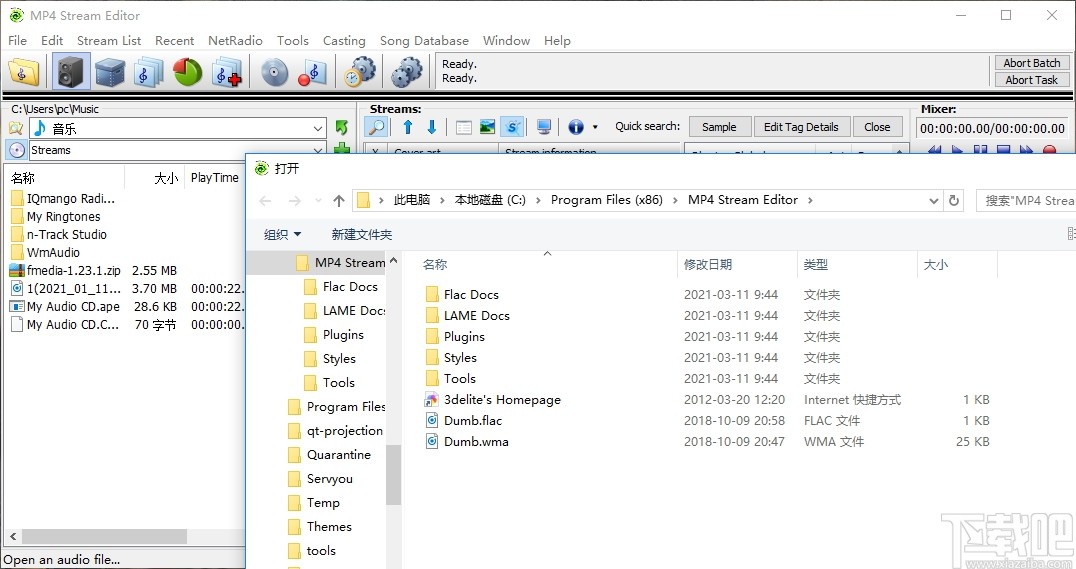Image resolution: width=1076 pixels, height=569 pixels.
Task: Click the Abort Batch button
Action: tap(1031, 62)
